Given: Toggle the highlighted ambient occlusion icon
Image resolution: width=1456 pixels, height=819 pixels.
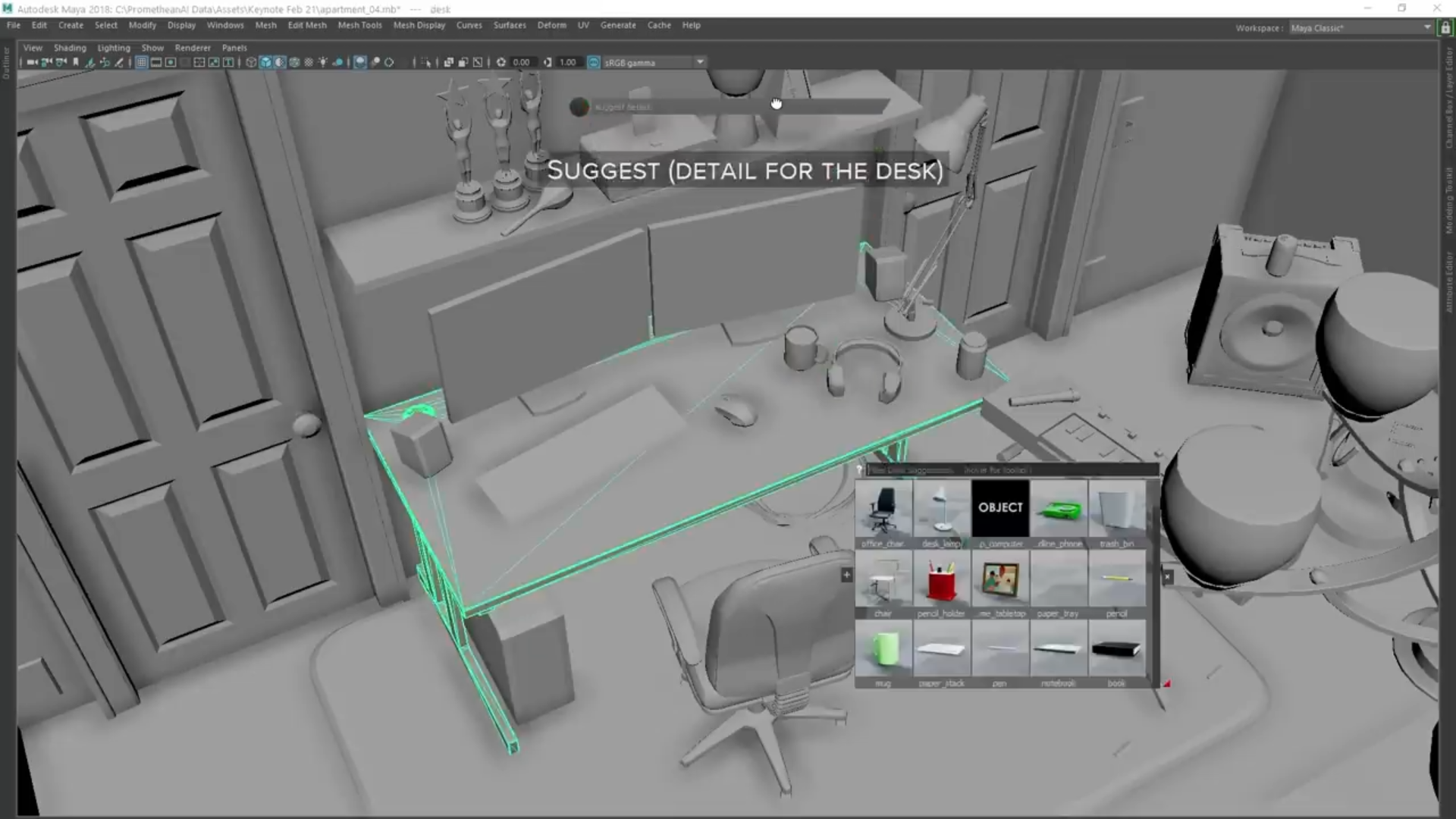Looking at the screenshot, I should (x=360, y=62).
